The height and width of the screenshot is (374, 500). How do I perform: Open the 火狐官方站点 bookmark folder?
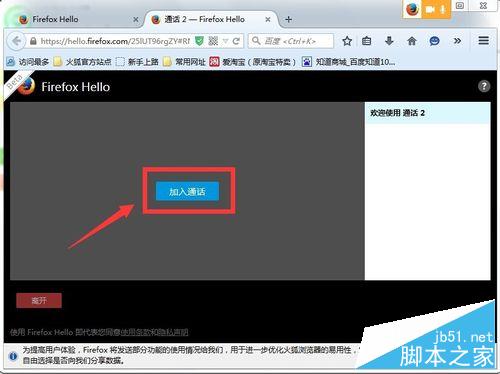pos(83,62)
